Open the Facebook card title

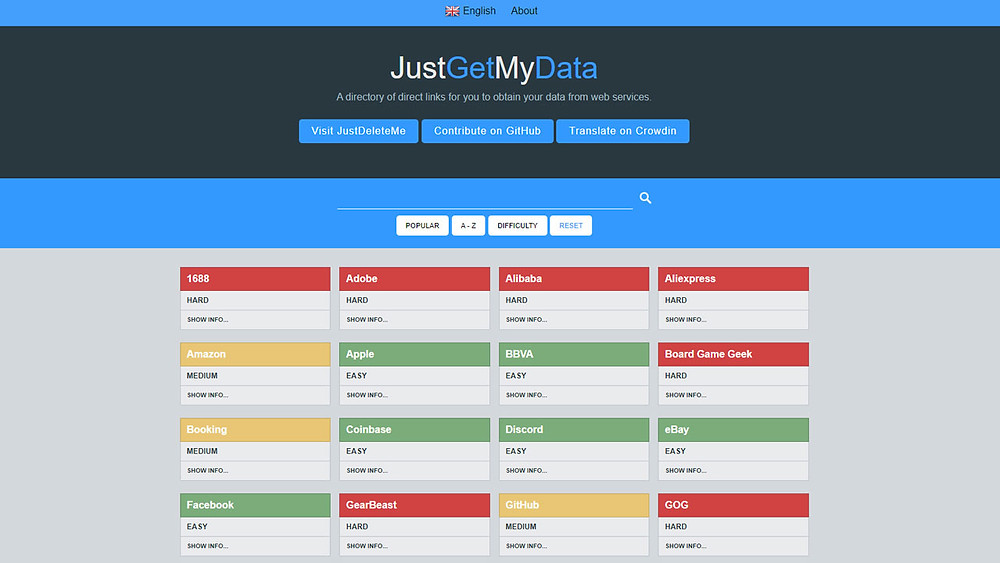pyautogui.click(x=255, y=505)
